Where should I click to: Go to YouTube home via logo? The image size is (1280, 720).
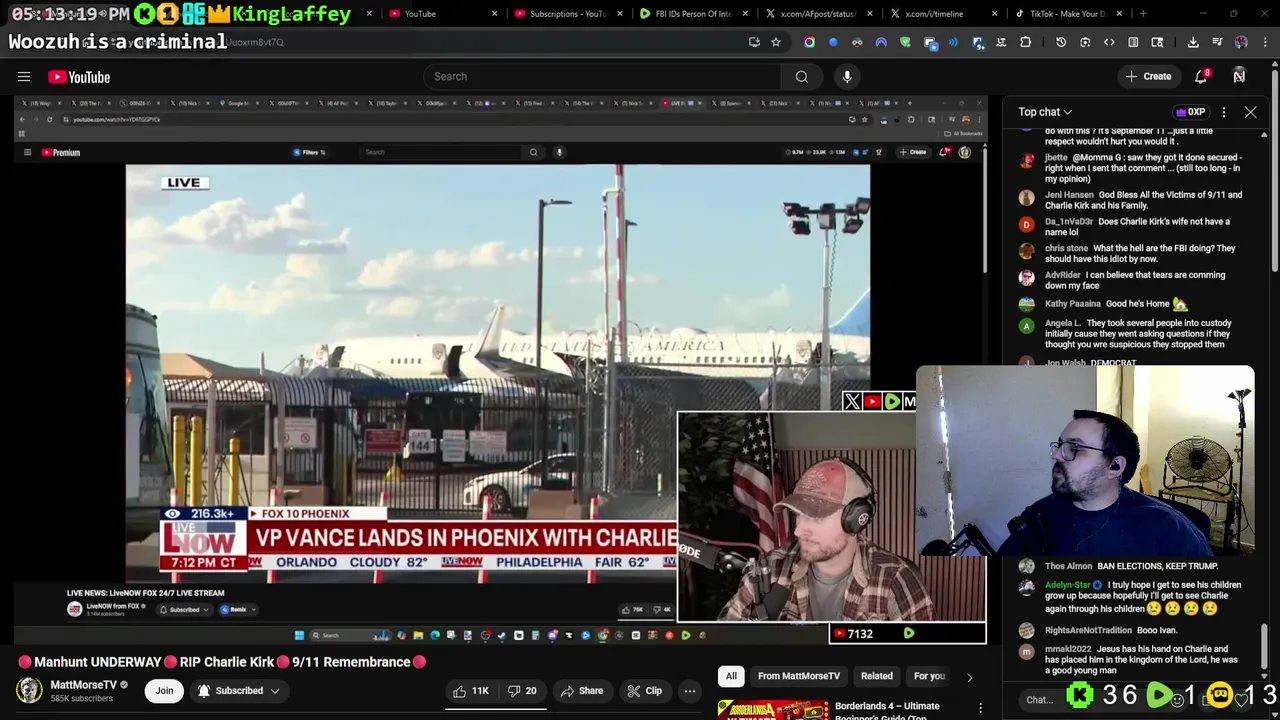click(79, 77)
